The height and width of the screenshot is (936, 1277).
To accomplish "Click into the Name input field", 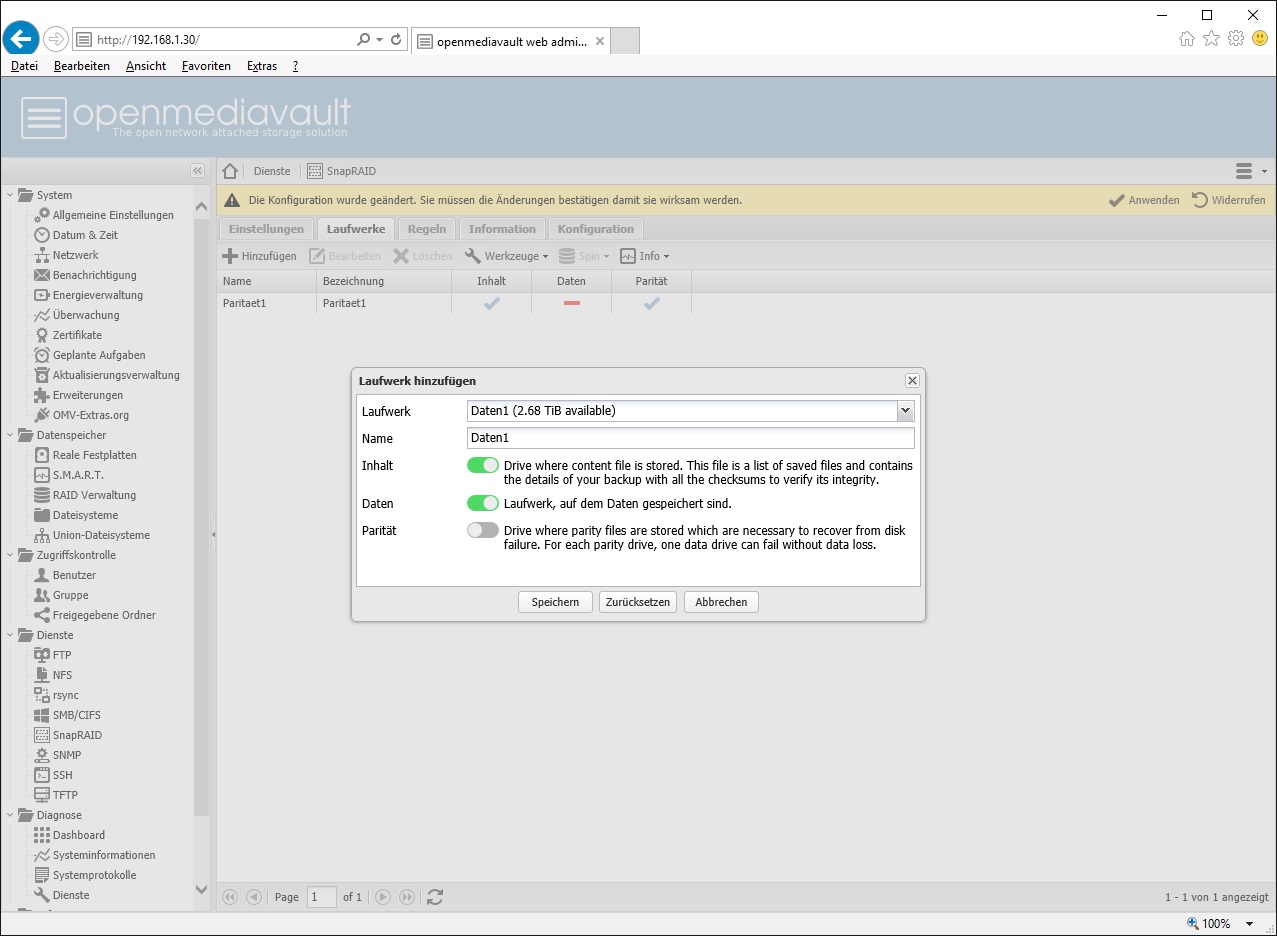I will [x=691, y=438].
